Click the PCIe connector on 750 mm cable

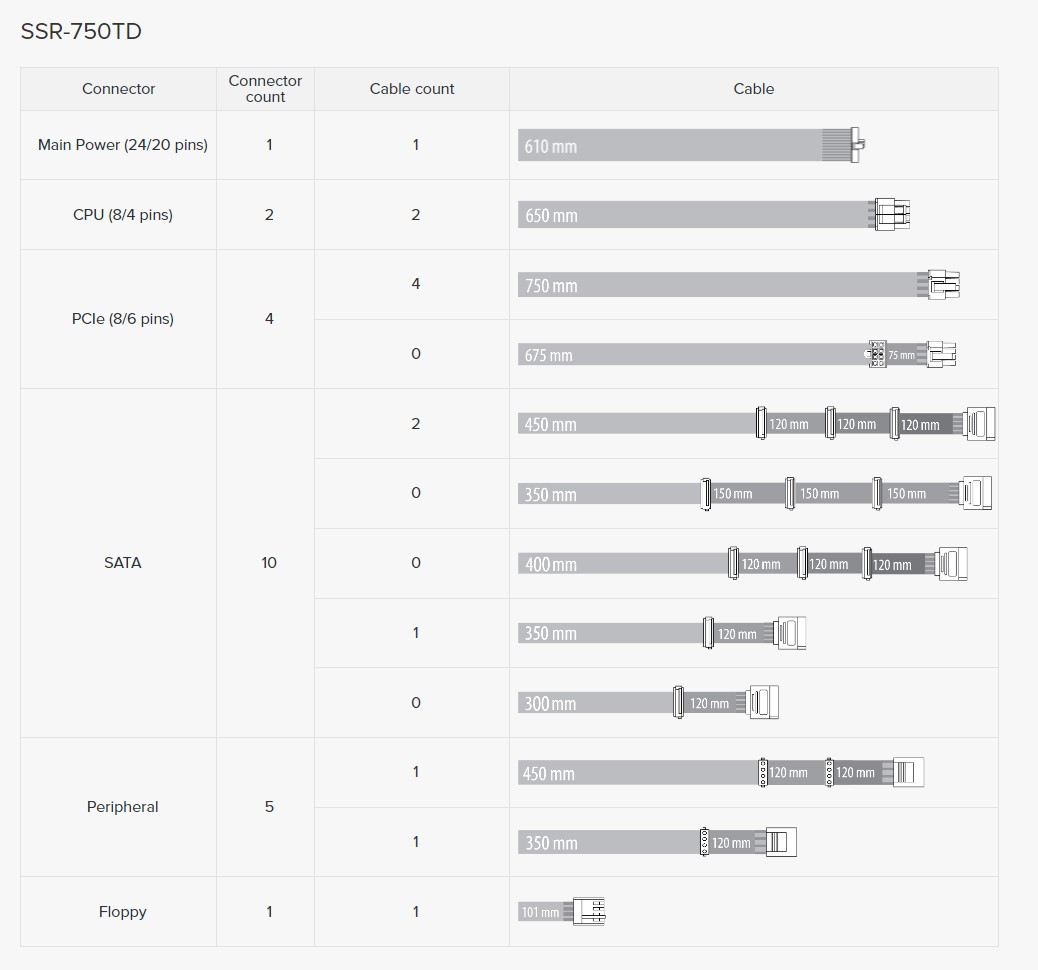(x=943, y=285)
